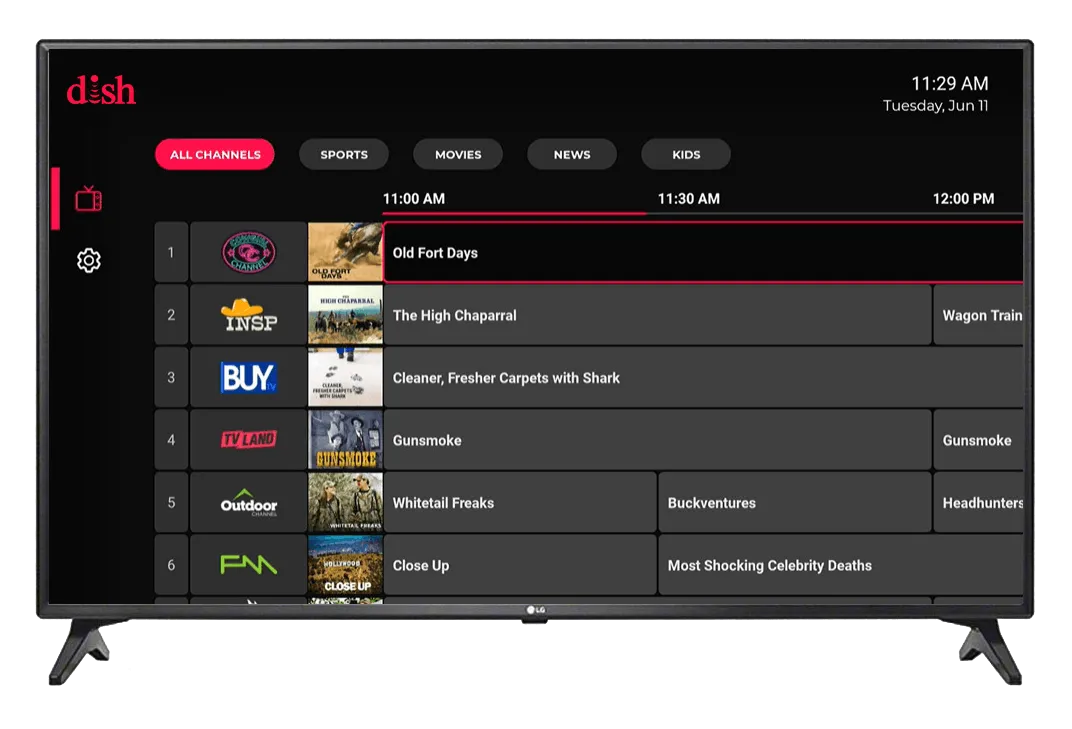Switch to the Sports filter tab
The image size is (1072, 729).
tap(344, 155)
